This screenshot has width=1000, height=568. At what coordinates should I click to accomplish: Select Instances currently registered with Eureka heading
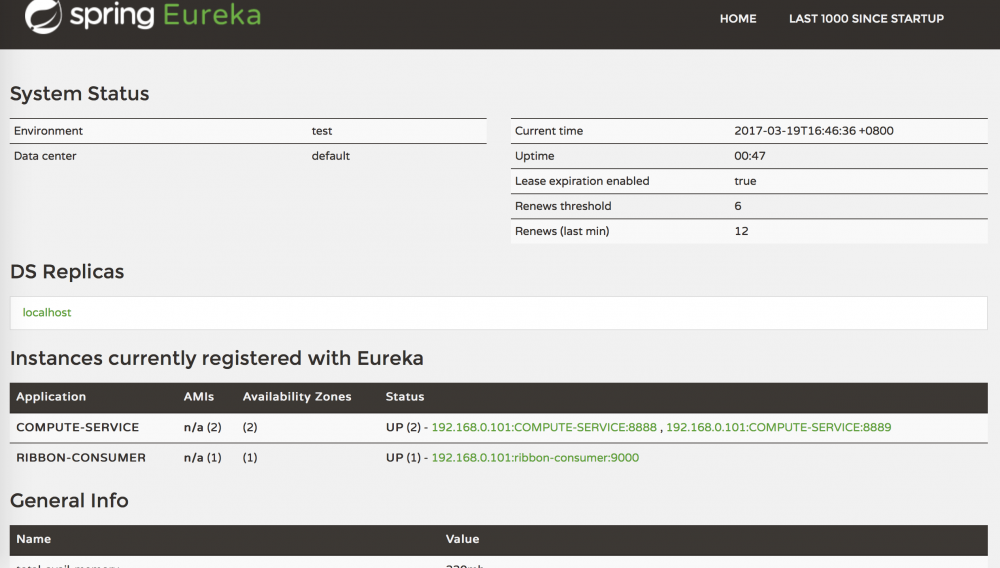click(x=217, y=358)
